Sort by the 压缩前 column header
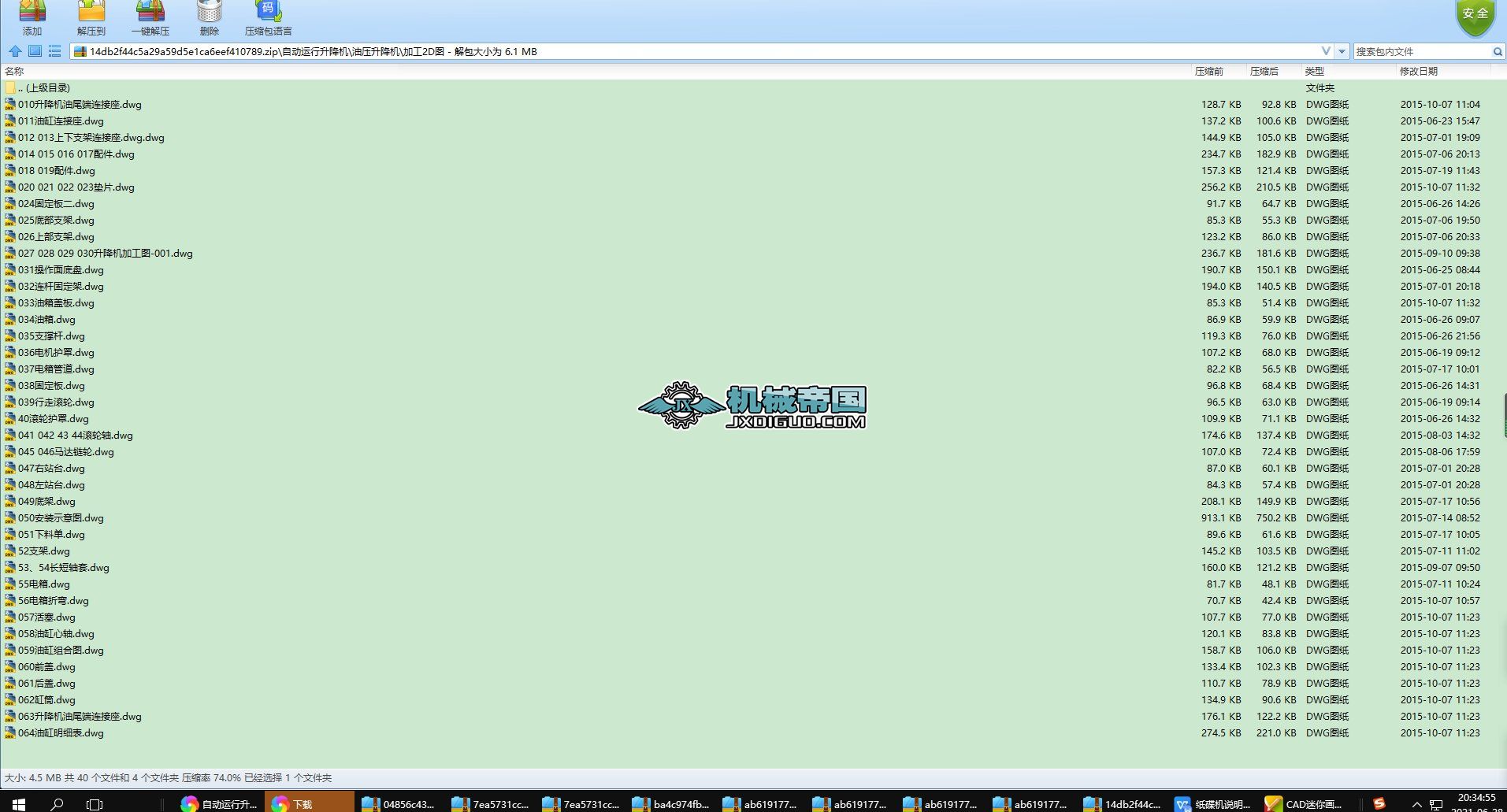 [x=1208, y=71]
